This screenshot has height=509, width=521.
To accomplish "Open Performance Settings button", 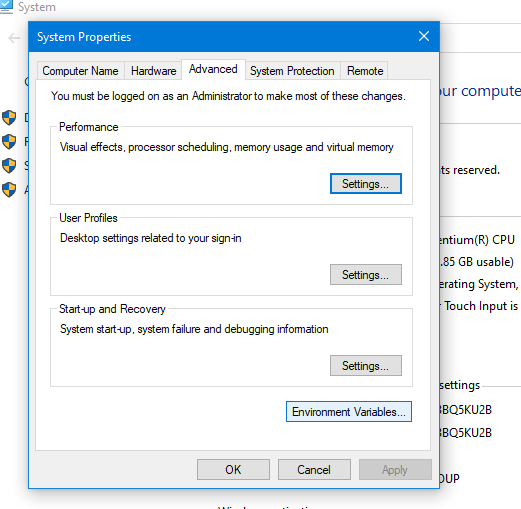I will click(366, 184).
